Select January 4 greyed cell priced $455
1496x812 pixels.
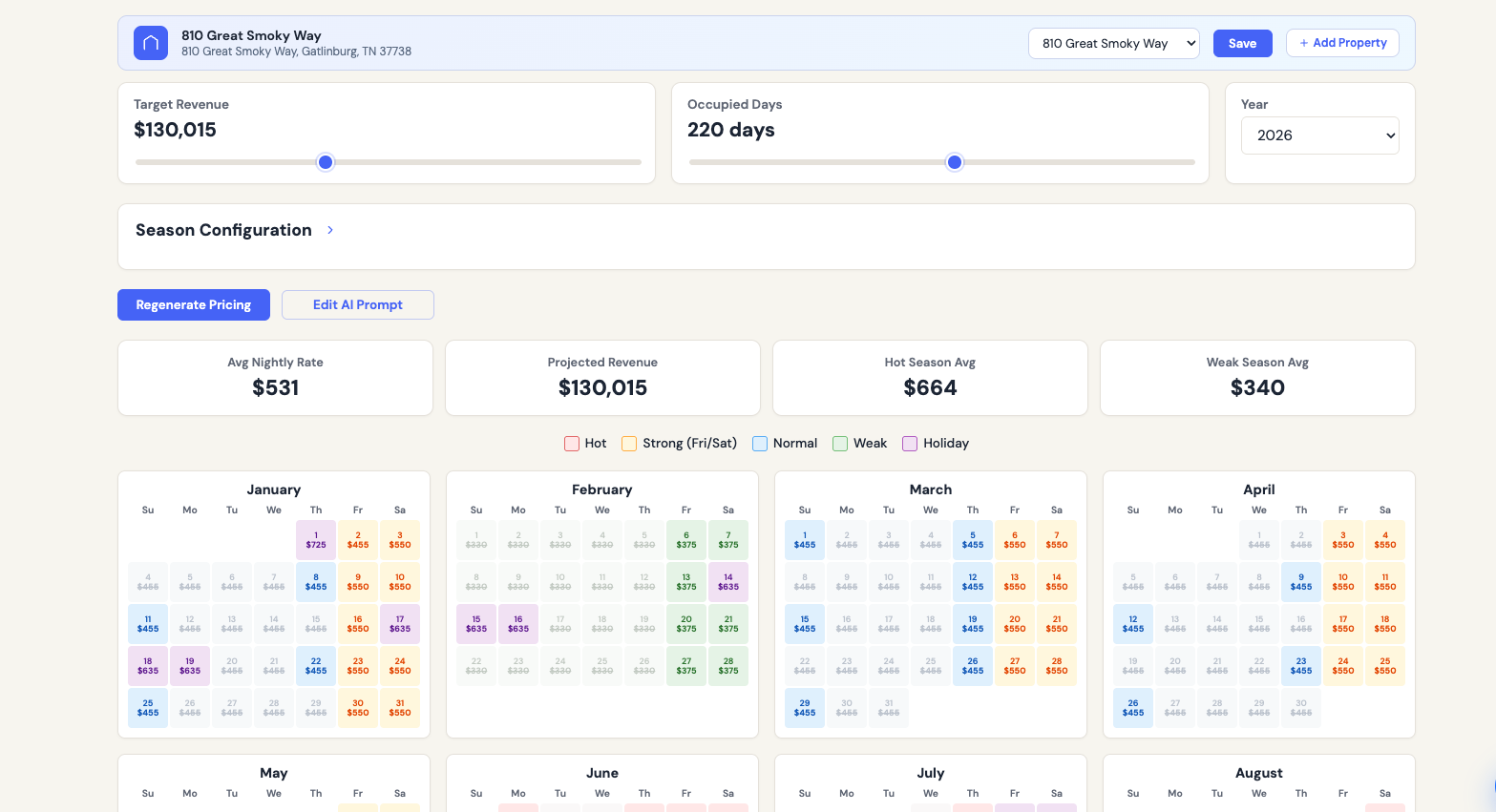point(148,582)
